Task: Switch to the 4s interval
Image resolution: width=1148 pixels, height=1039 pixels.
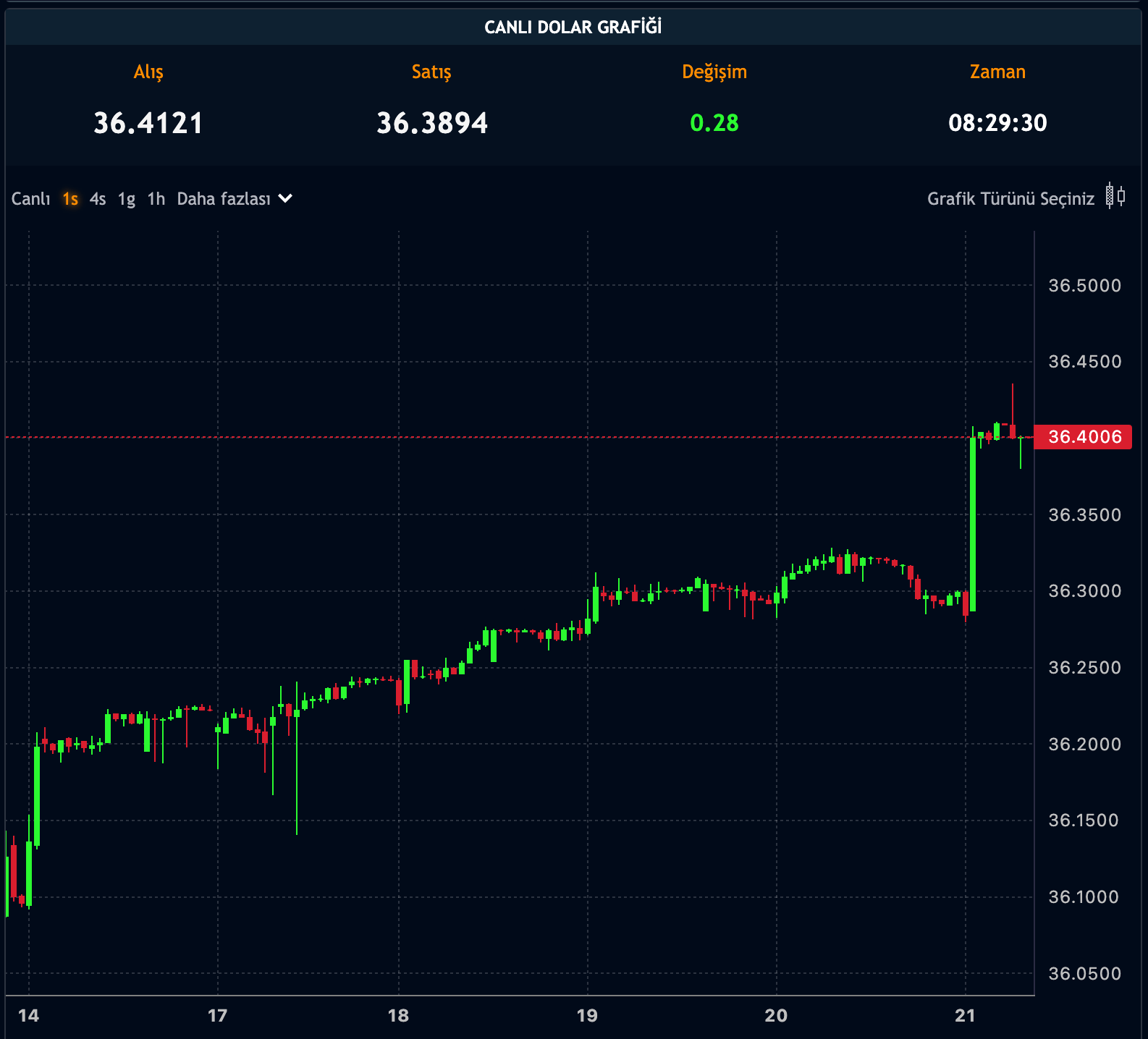Action: tap(98, 199)
